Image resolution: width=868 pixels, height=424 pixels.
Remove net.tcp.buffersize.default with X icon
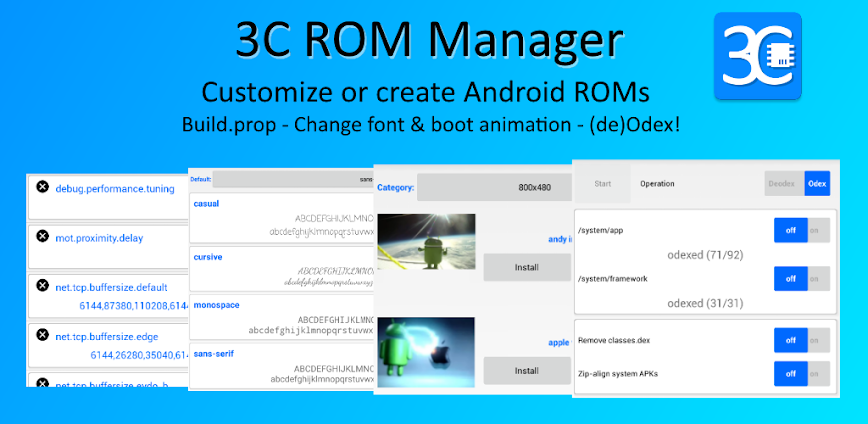42,285
